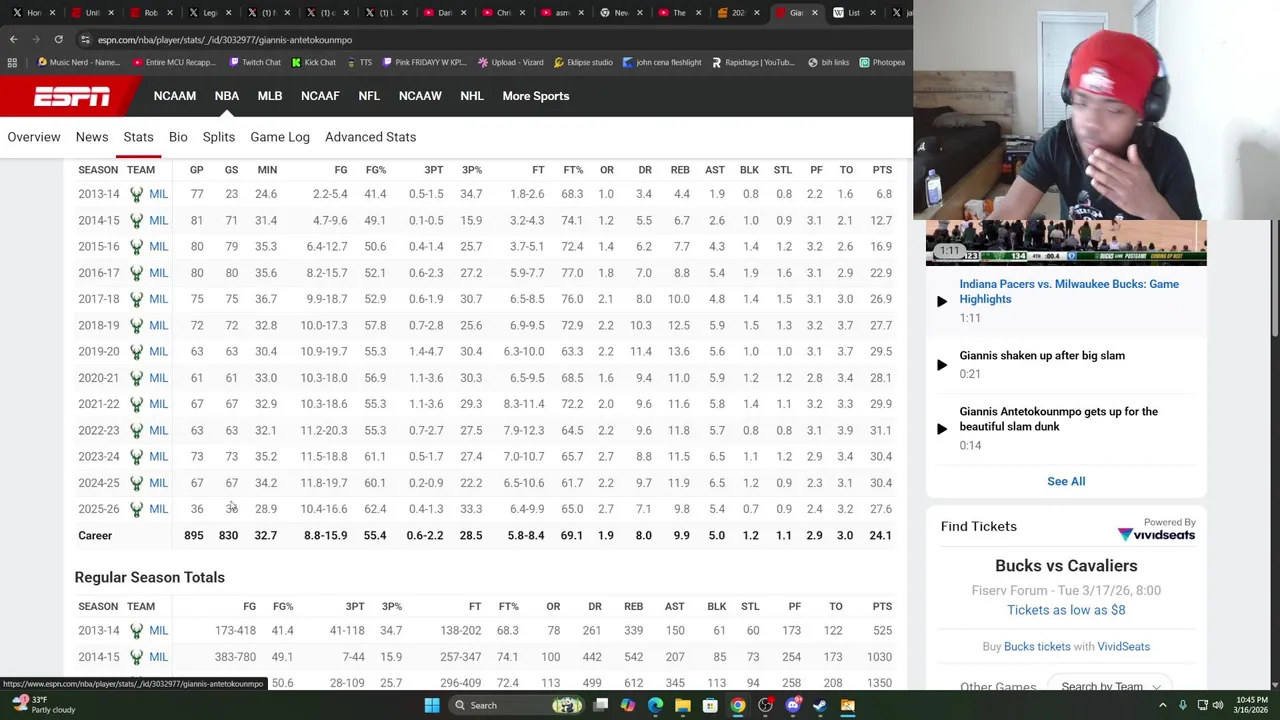Close the active Giannis browser tab
This screenshot has width=1280, height=720.
(x=815, y=13)
